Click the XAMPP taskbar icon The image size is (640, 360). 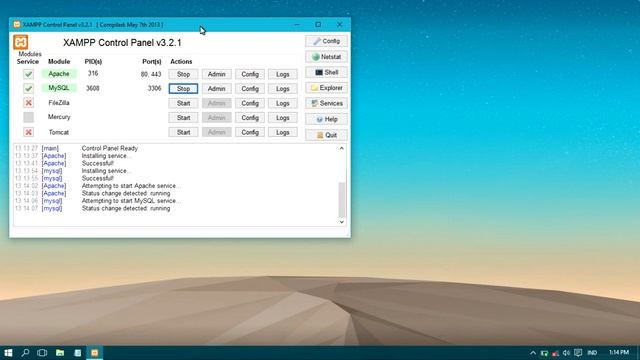(94, 353)
